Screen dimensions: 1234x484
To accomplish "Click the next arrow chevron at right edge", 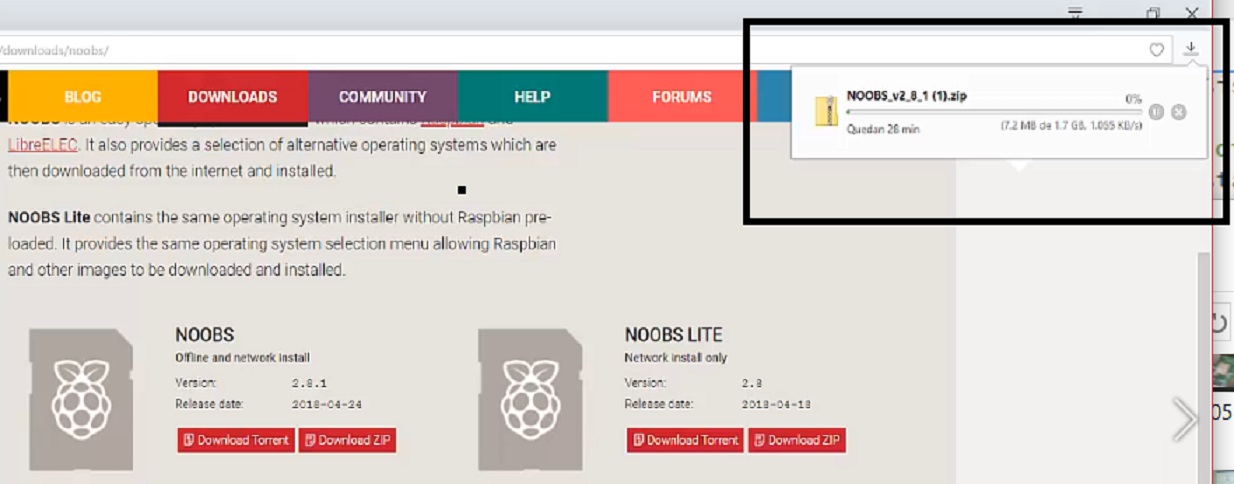I will [x=1185, y=419].
